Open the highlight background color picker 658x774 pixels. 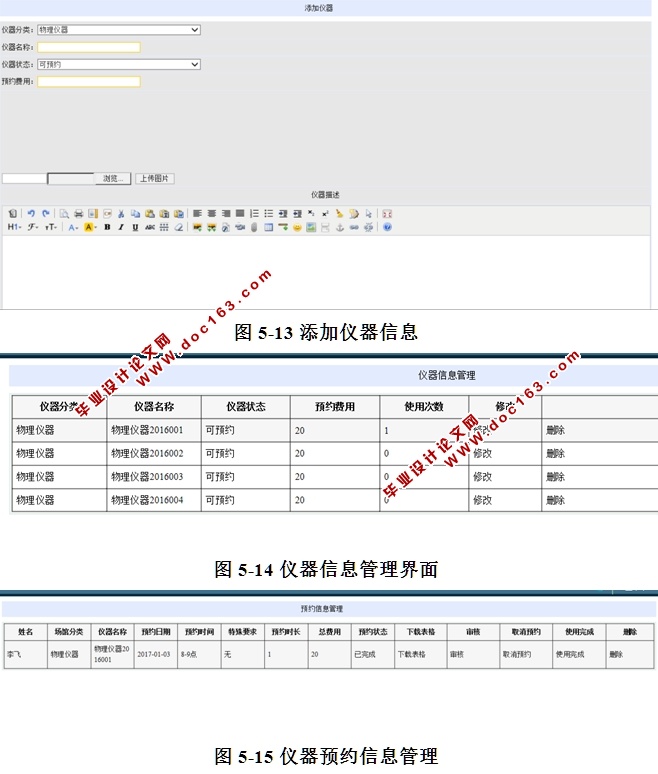click(90, 227)
